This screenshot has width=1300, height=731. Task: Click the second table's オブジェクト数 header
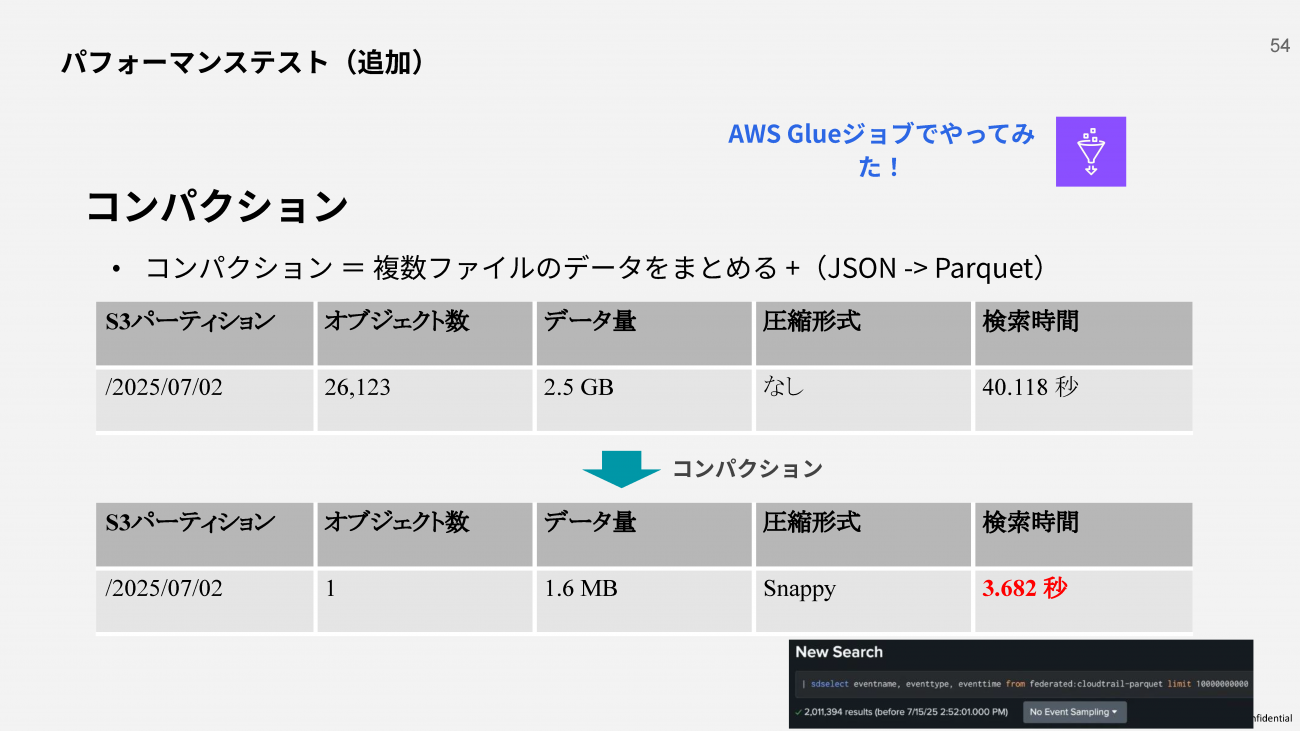click(x=424, y=535)
